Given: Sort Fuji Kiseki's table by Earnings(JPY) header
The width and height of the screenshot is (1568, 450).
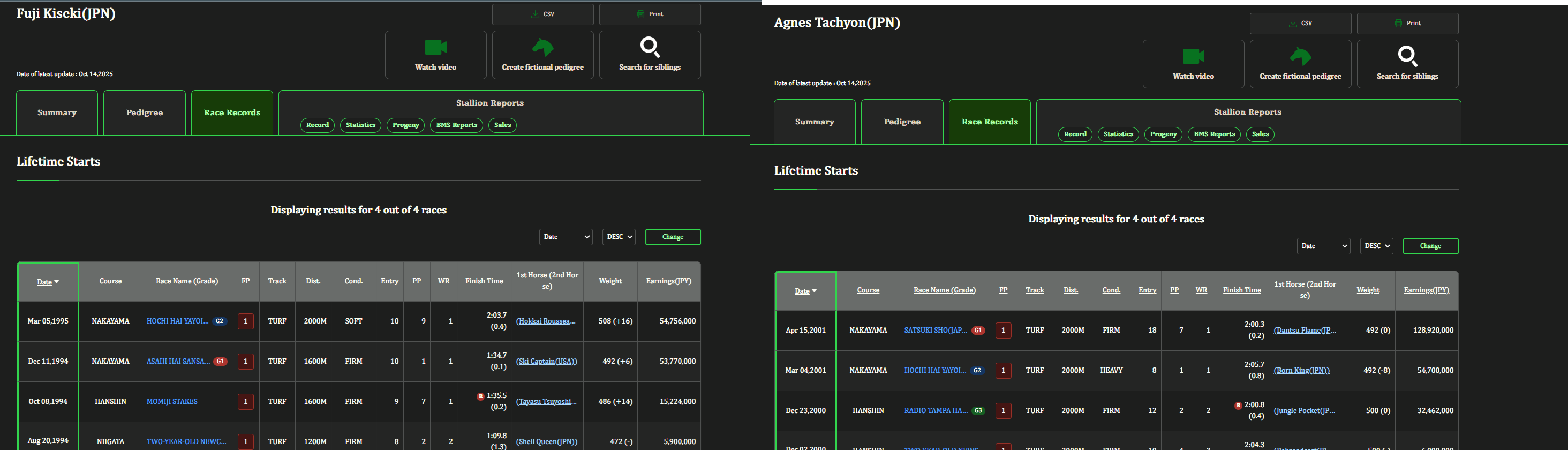Looking at the screenshot, I should coord(669,281).
